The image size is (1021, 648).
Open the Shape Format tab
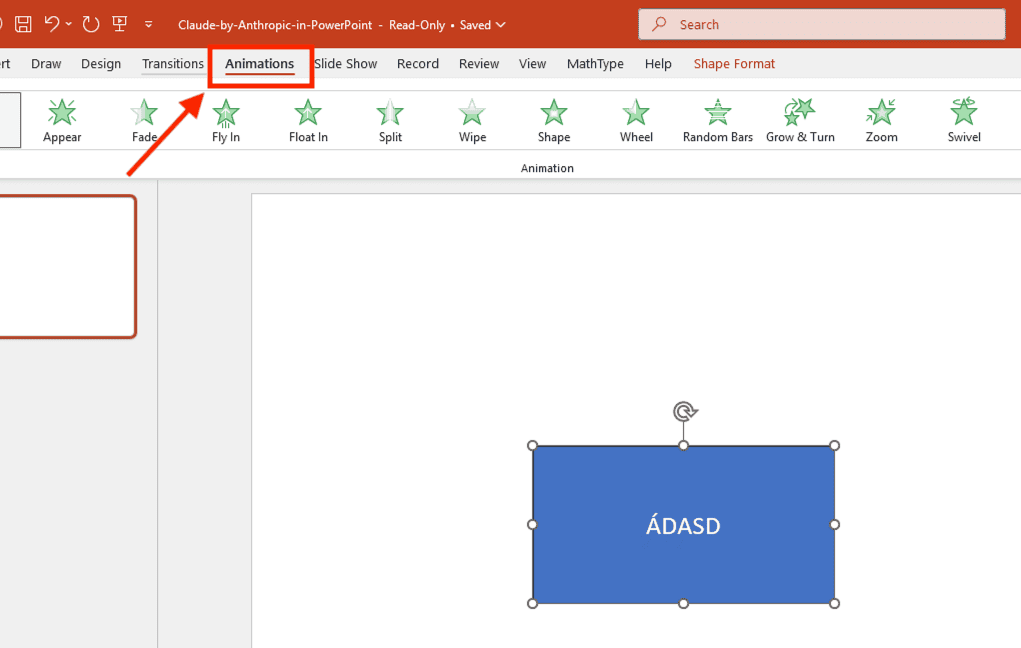tap(734, 63)
